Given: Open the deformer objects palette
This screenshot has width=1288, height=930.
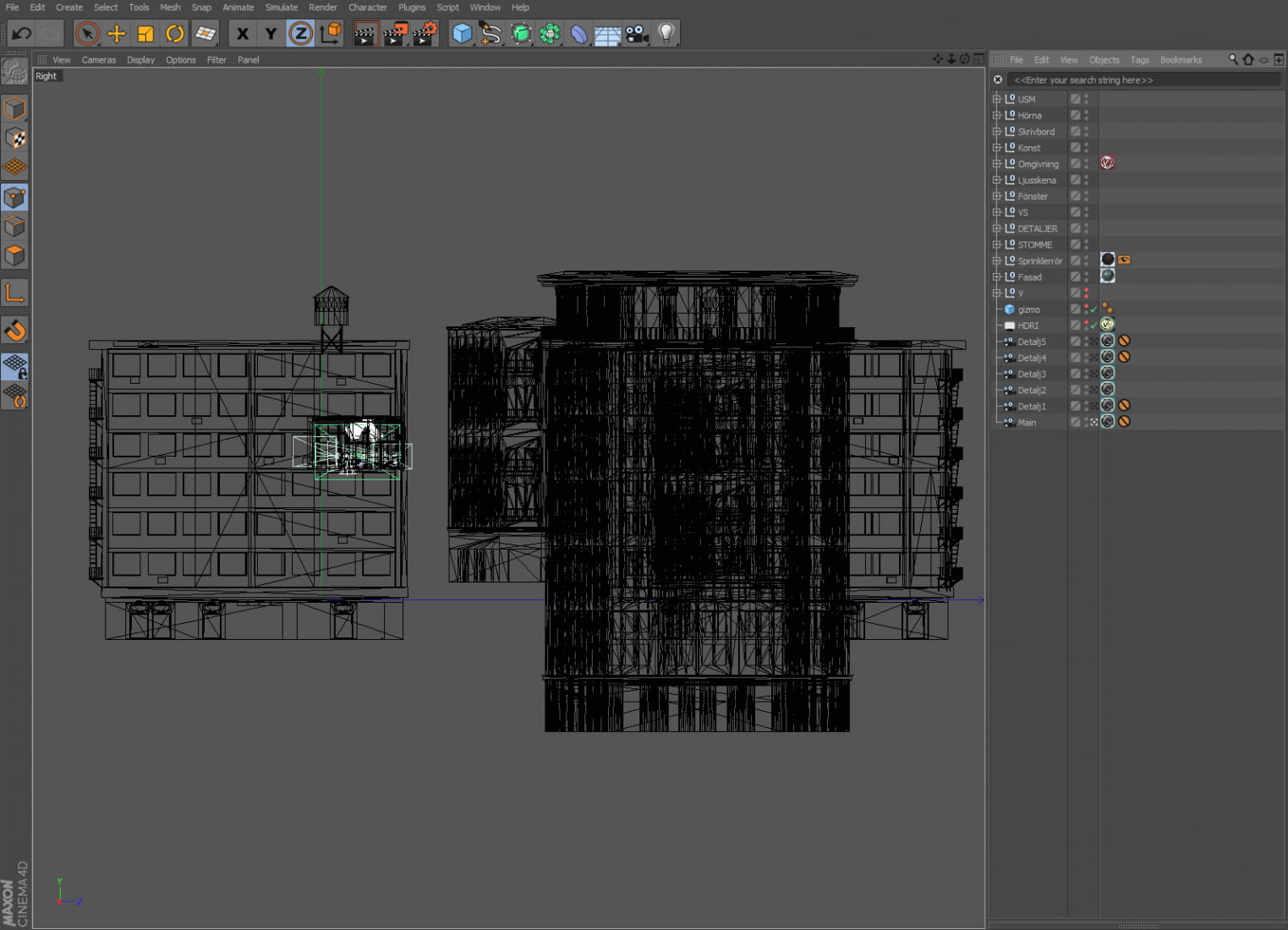Looking at the screenshot, I should coord(579,34).
